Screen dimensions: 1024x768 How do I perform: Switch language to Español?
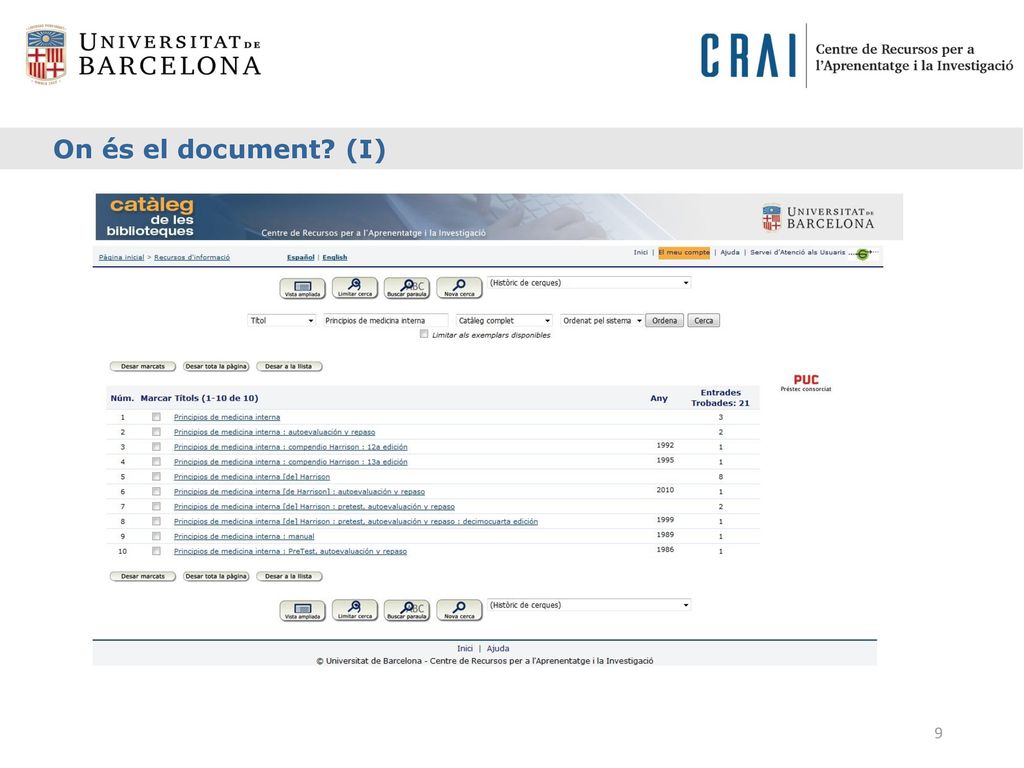[300, 257]
